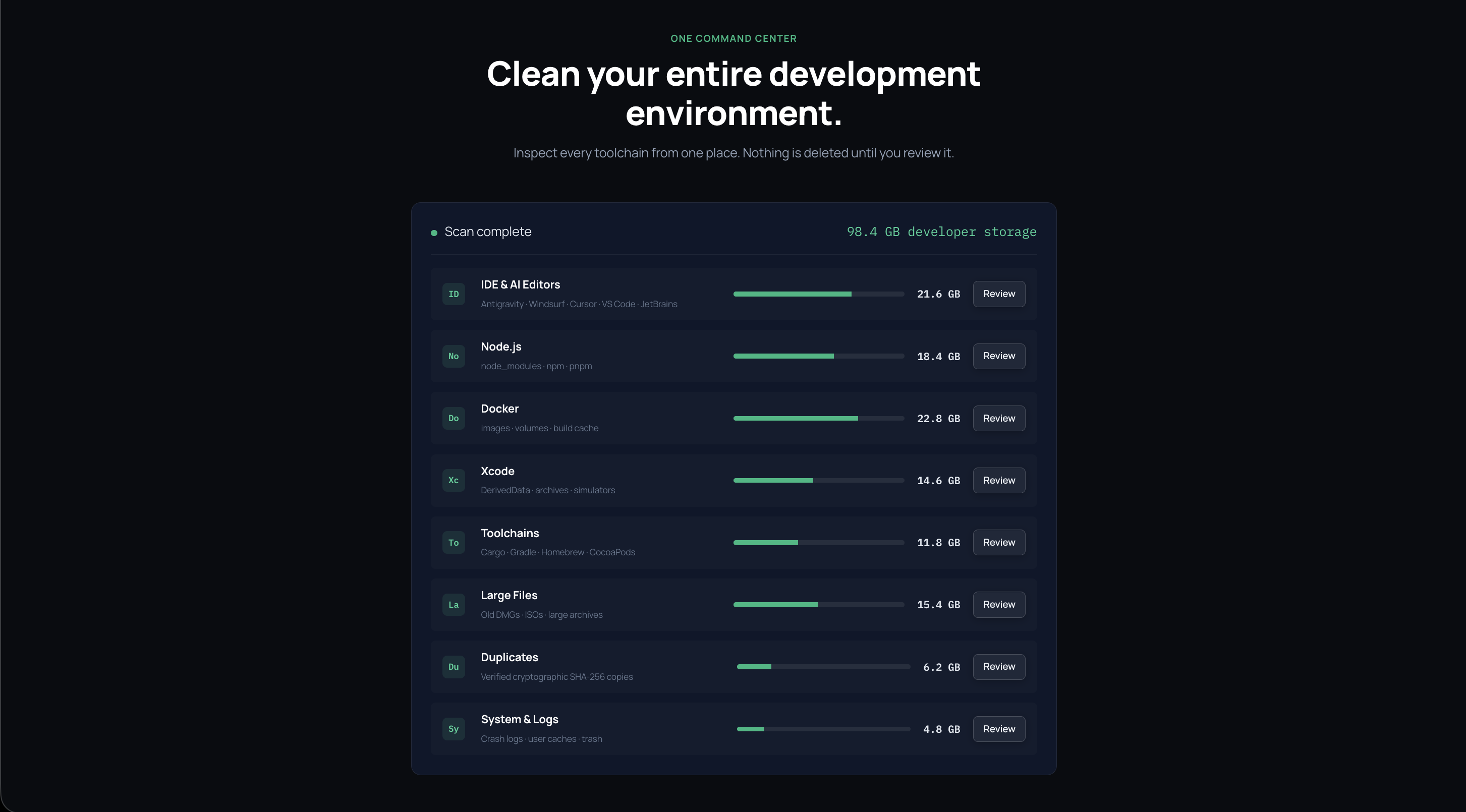
Task: Review the IDE & AI Editors storage
Action: pos(999,294)
